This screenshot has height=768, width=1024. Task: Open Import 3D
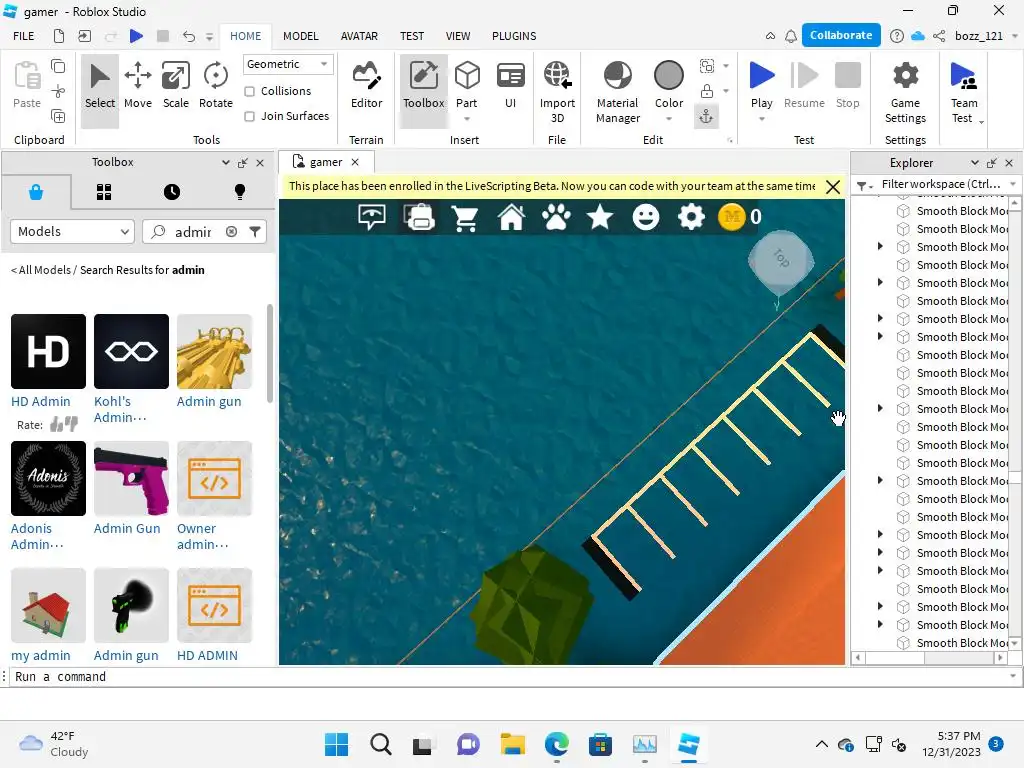(x=557, y=92)
